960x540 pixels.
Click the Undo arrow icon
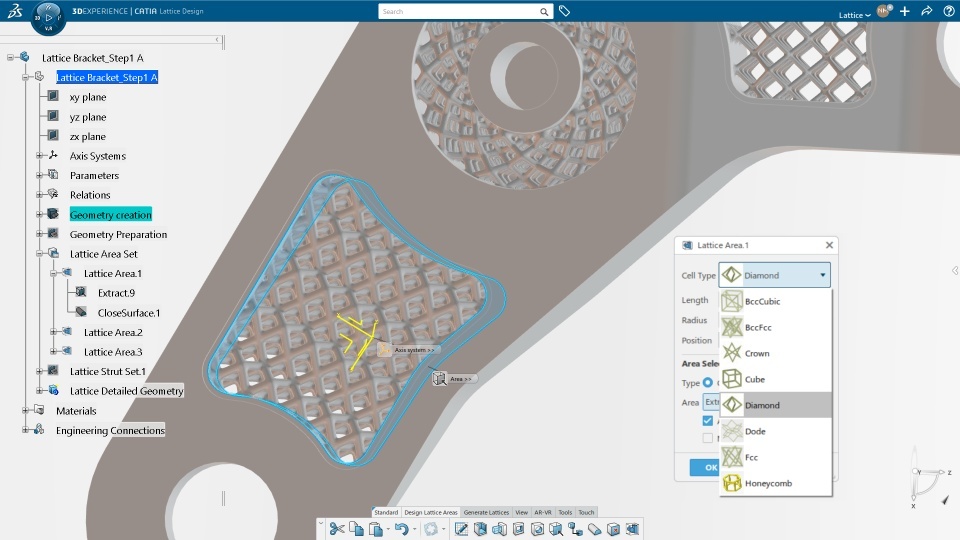[401, 529]
